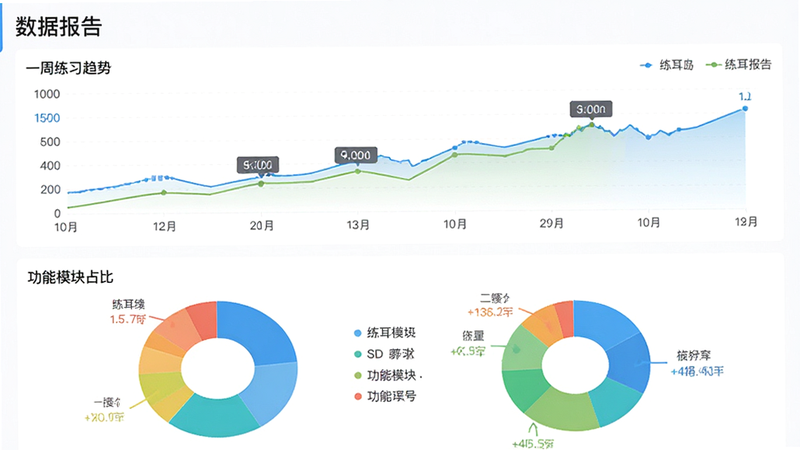Click the blue 1500 y-axis label

tap(47, 118)
